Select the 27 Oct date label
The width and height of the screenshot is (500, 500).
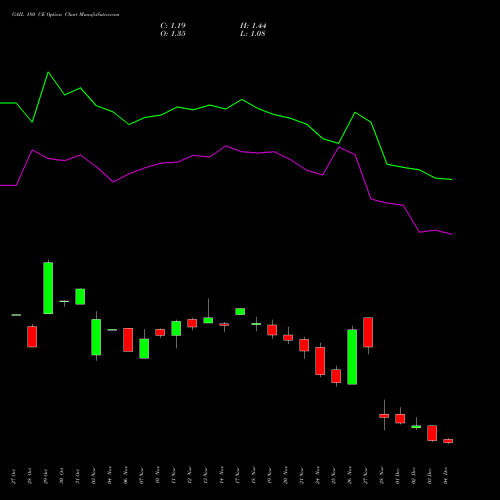(x=14, y=476)
